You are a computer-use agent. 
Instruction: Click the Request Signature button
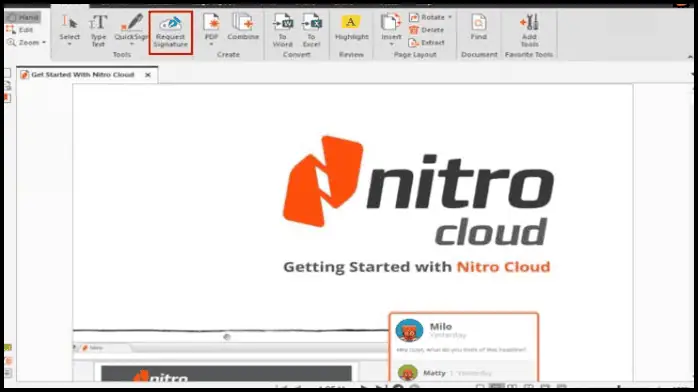[x=170, y=32]
